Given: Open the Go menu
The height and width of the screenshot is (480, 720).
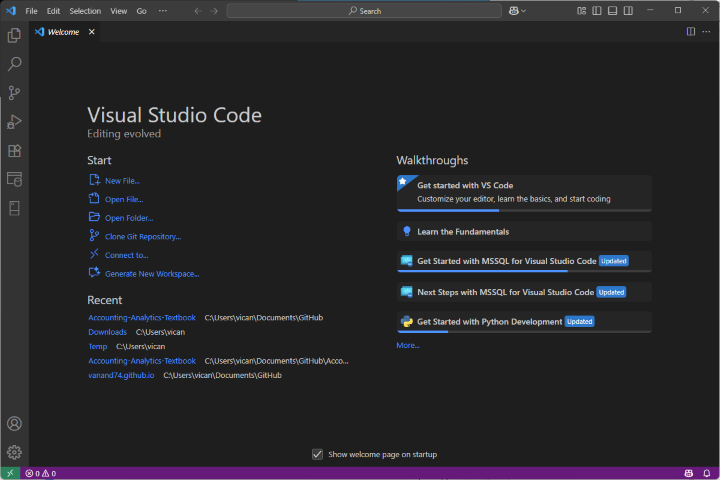Looking at the screenshot, I should point(141,11).
